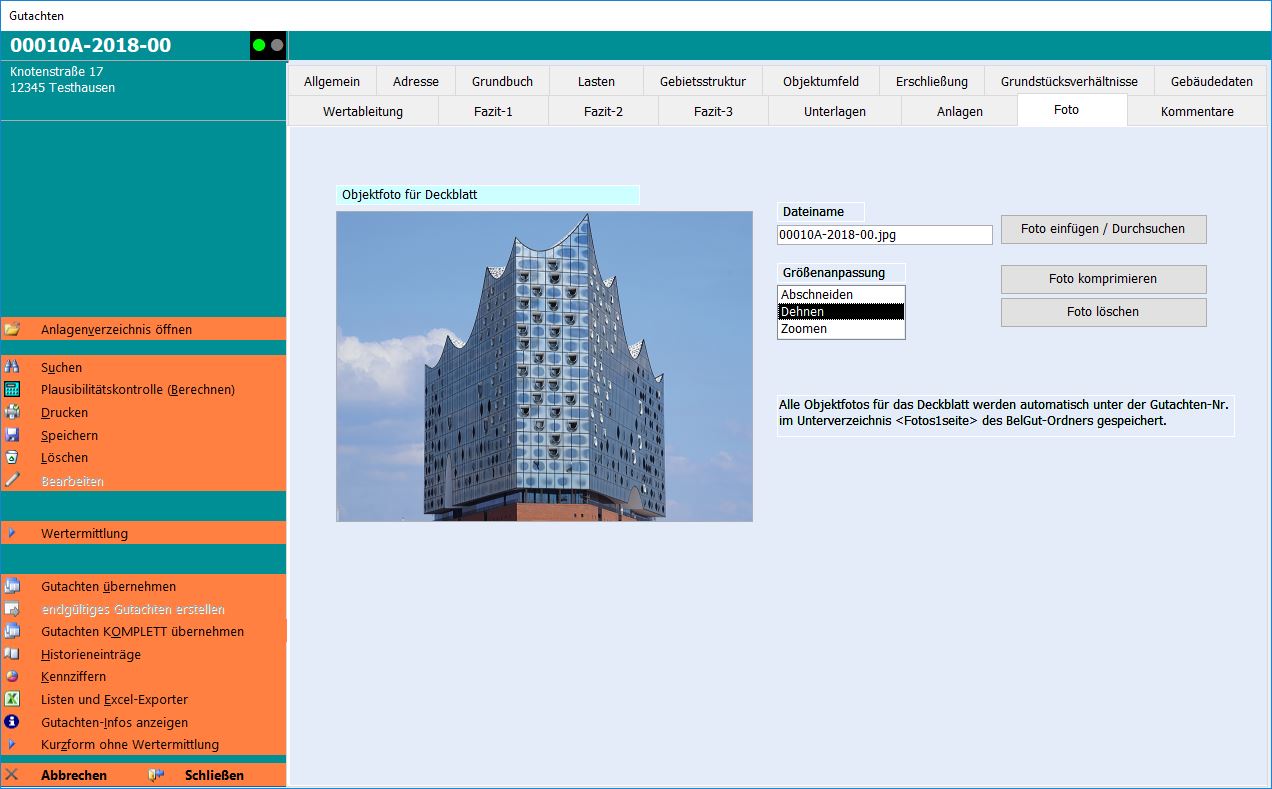Click the trash icon next to Löschen

click(x=12, y=457)
